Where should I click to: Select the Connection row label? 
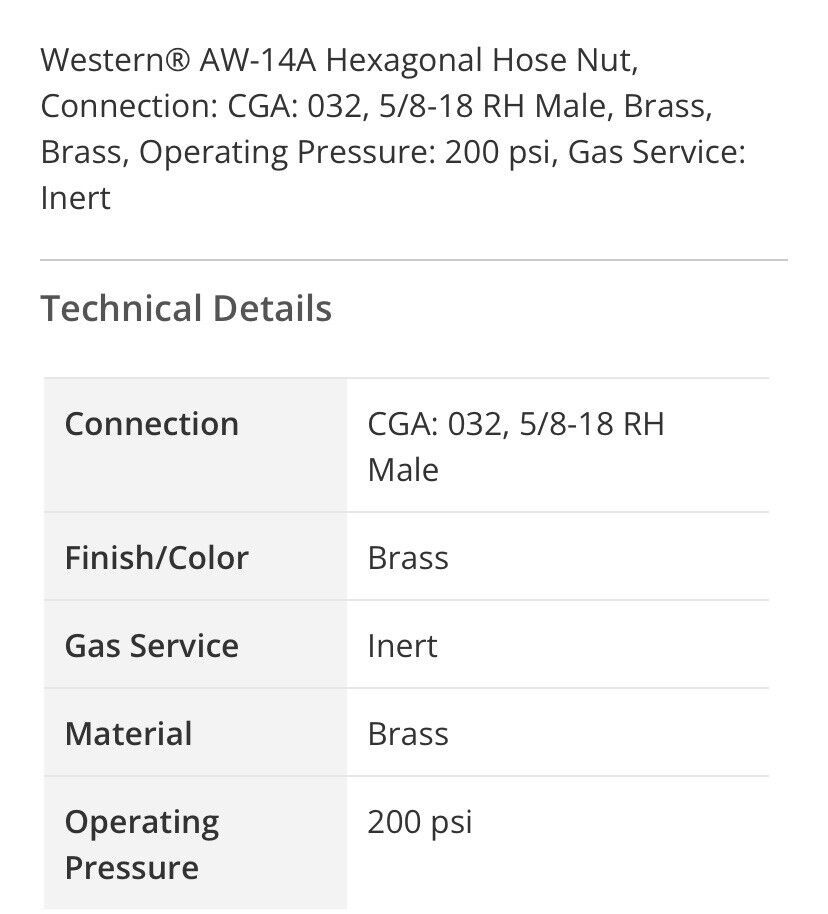[x=152, y=424]
